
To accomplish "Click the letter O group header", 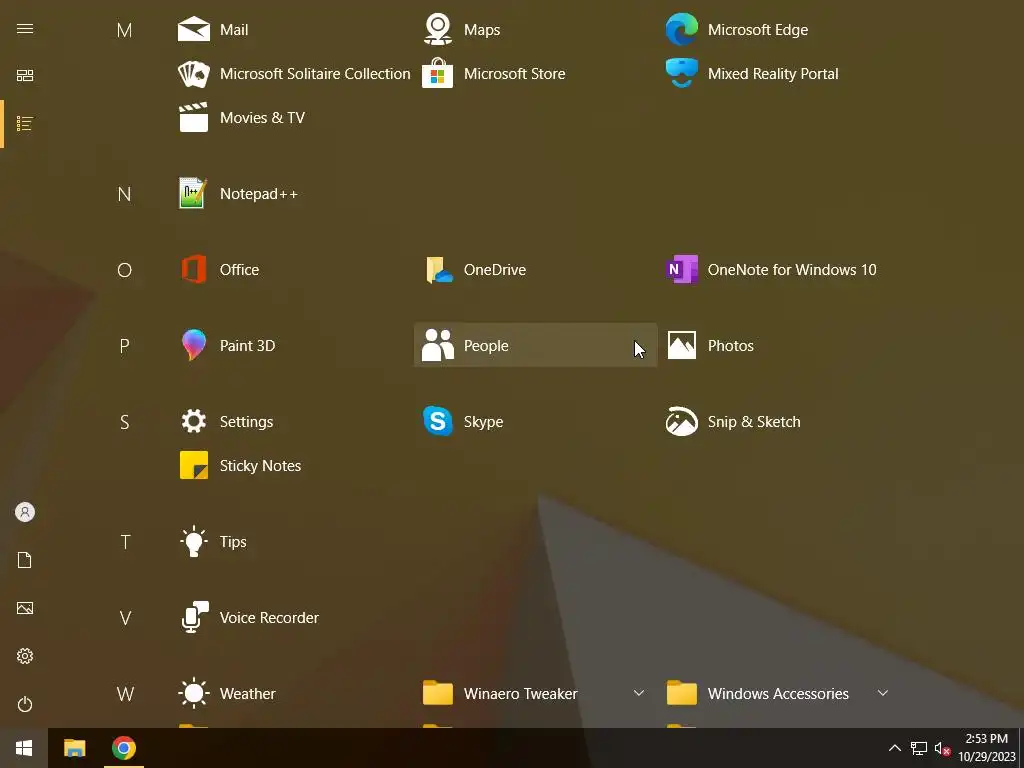I will pos(124,270).
